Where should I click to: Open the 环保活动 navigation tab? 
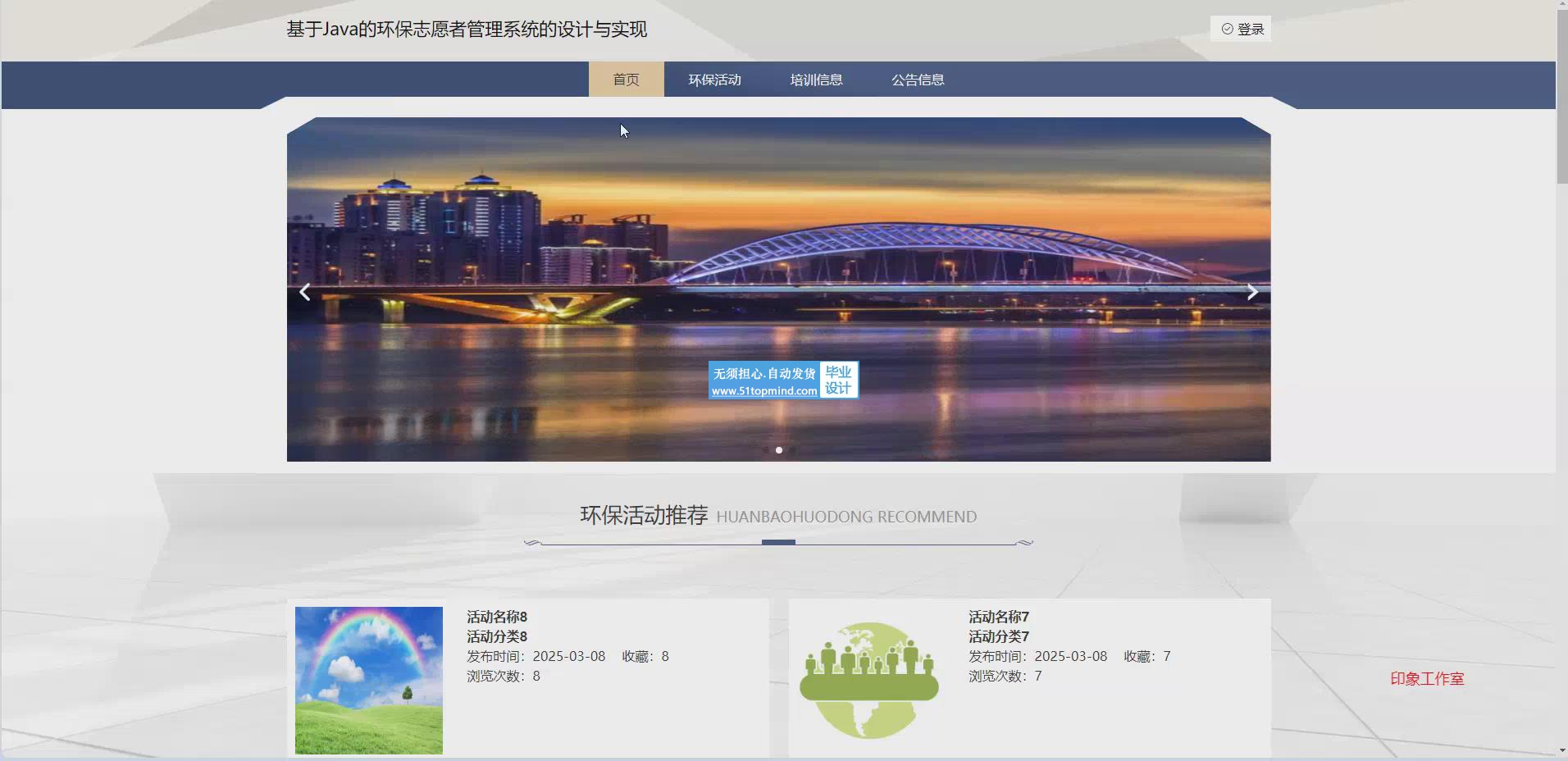tap(714, 80)
